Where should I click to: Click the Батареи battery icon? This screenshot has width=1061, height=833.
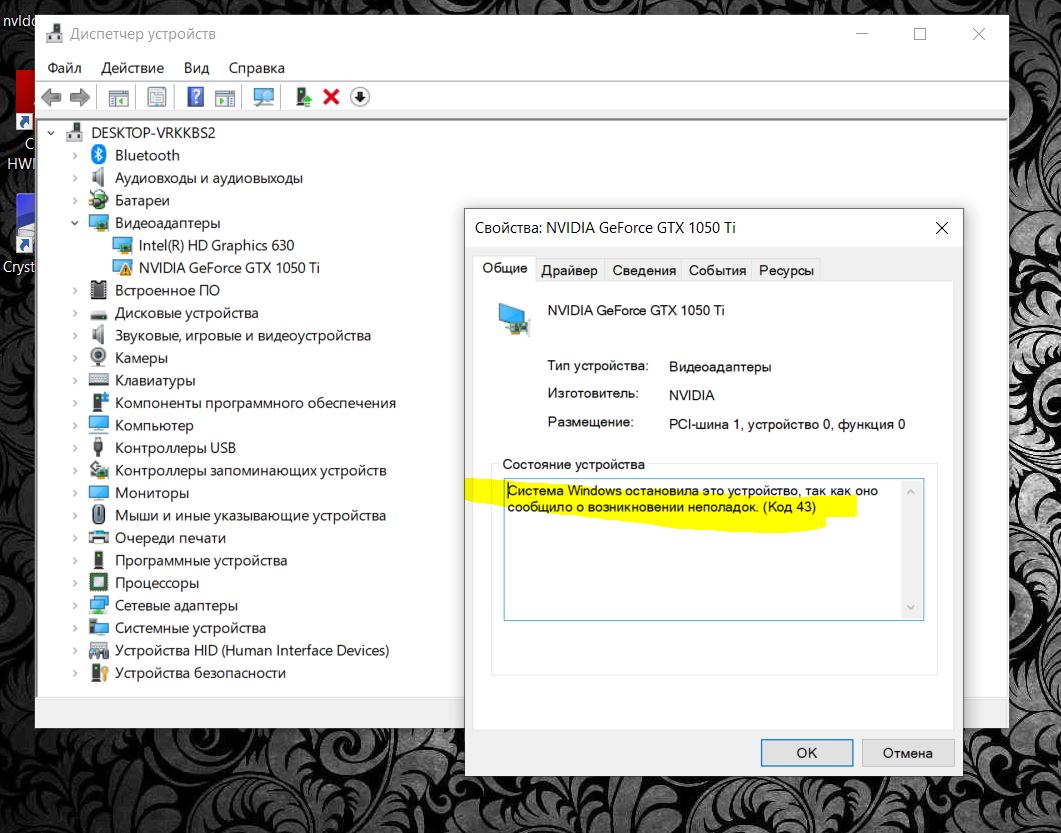pyautogui.click(x=99, y=200)
